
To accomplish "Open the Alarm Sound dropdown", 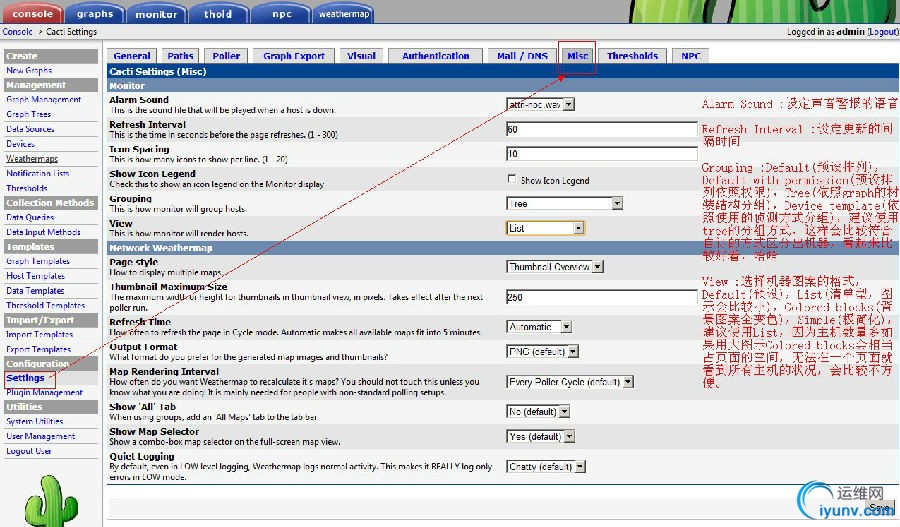I will pyautogui.click(x=540, y=104).
